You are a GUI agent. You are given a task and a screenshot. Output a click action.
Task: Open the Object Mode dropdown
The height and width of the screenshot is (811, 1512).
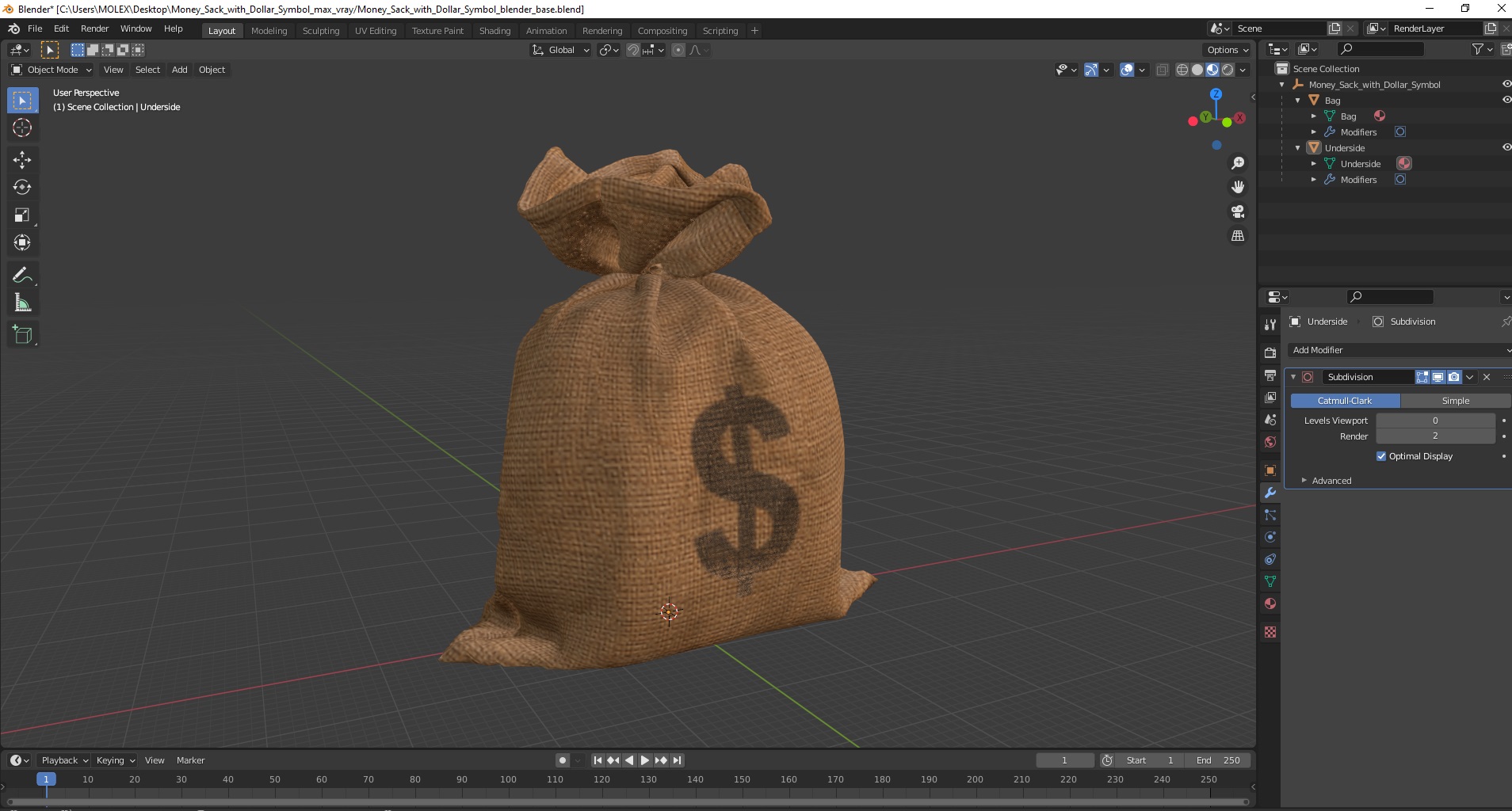52,70
